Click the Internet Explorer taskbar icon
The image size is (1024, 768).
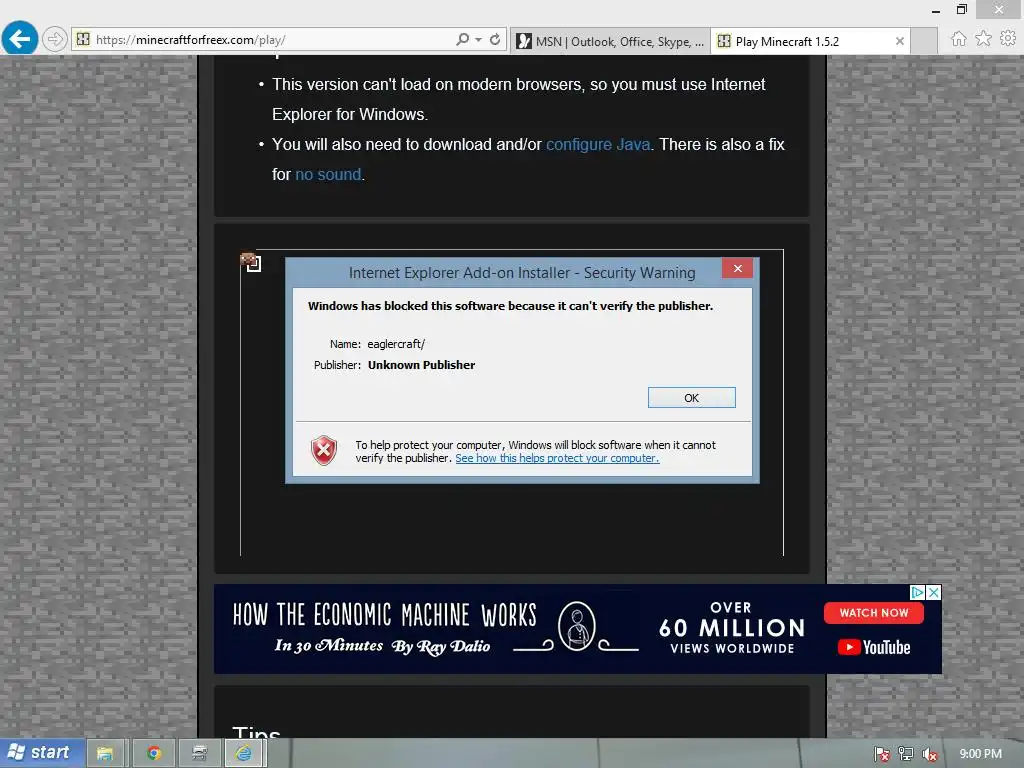pos(244,754)
